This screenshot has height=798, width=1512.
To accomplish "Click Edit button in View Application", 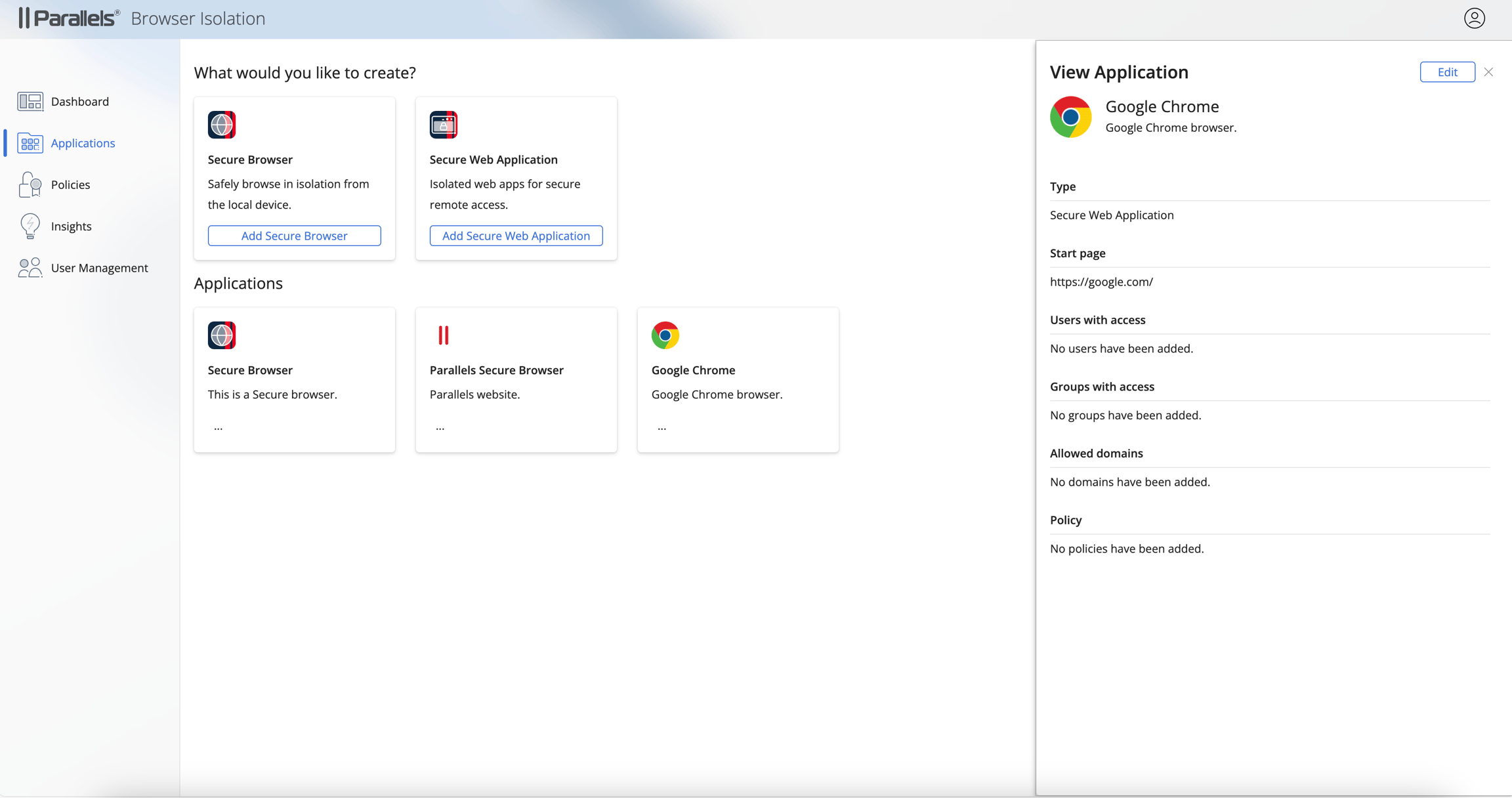I will pyautogui.click(x=1447, y=72).
